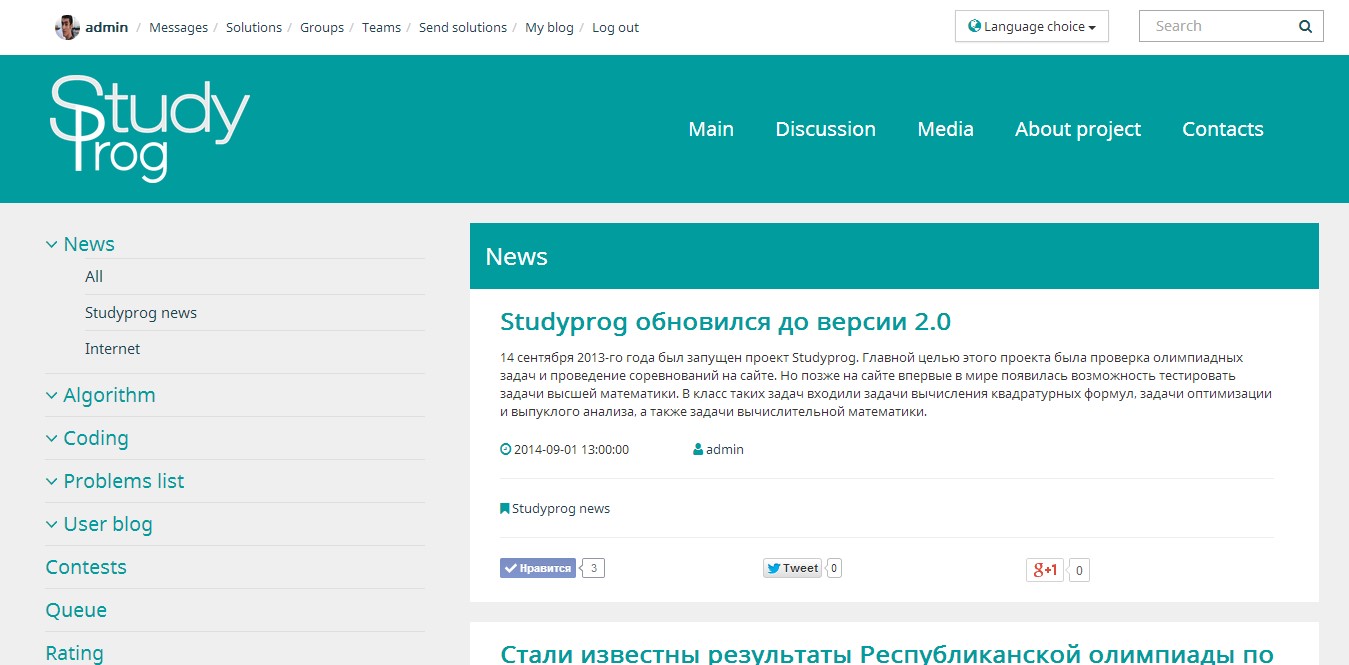Screen dimensions: 1349x665
Task: Select Internet under News
Action: 112,349
